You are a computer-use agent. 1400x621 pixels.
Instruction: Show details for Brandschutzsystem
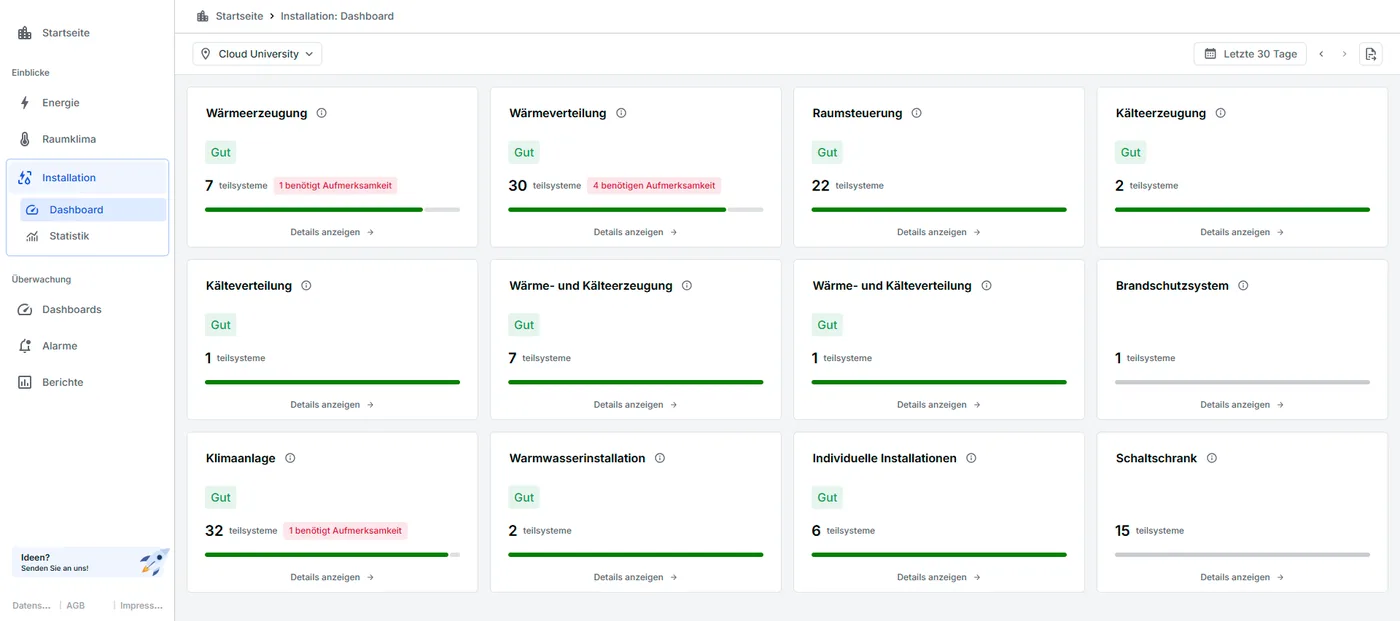(x=1242, y=405)
